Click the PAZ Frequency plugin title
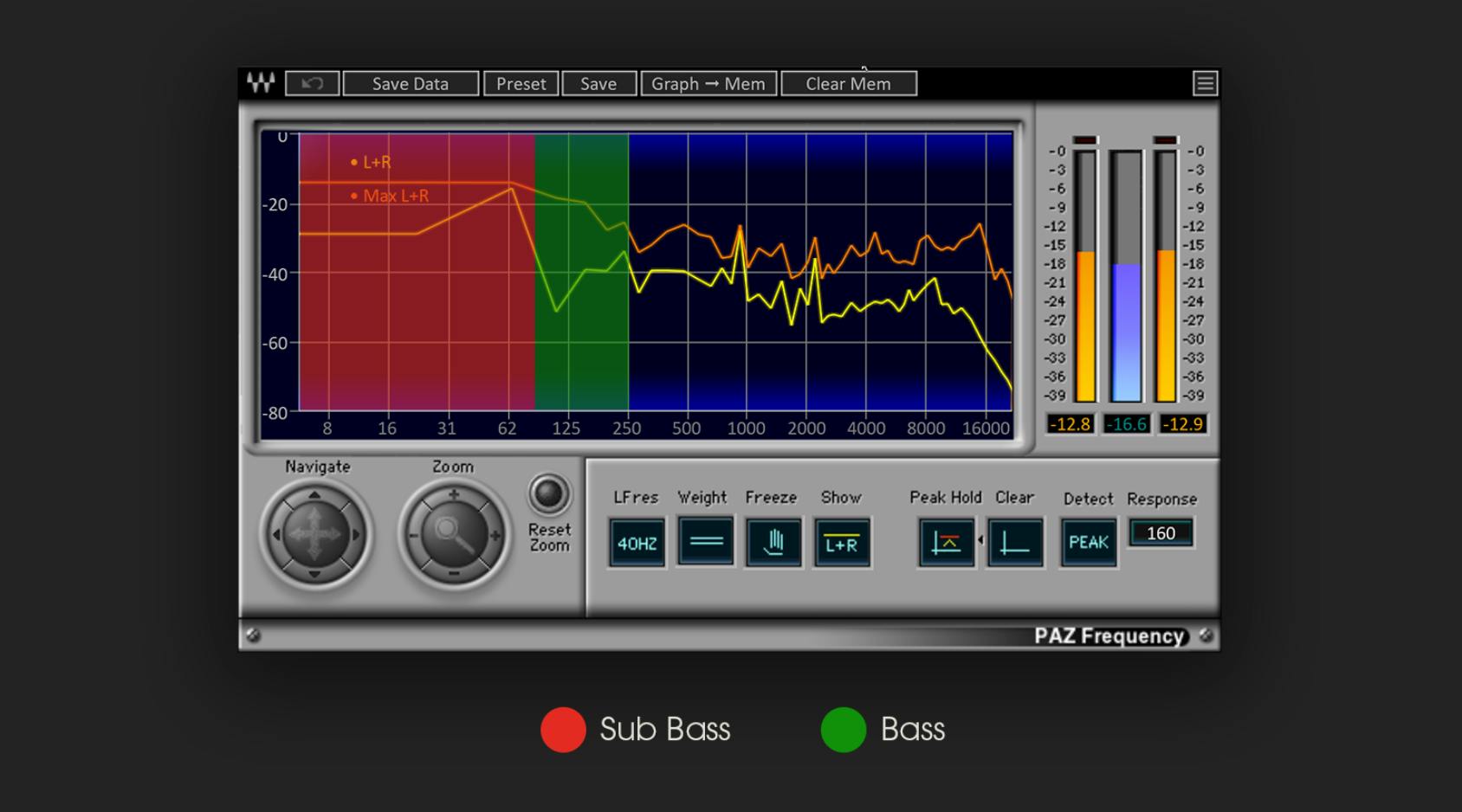The width and height of the screenshot is (1462, 812). pyautogui.click(x=1109, y=636)
